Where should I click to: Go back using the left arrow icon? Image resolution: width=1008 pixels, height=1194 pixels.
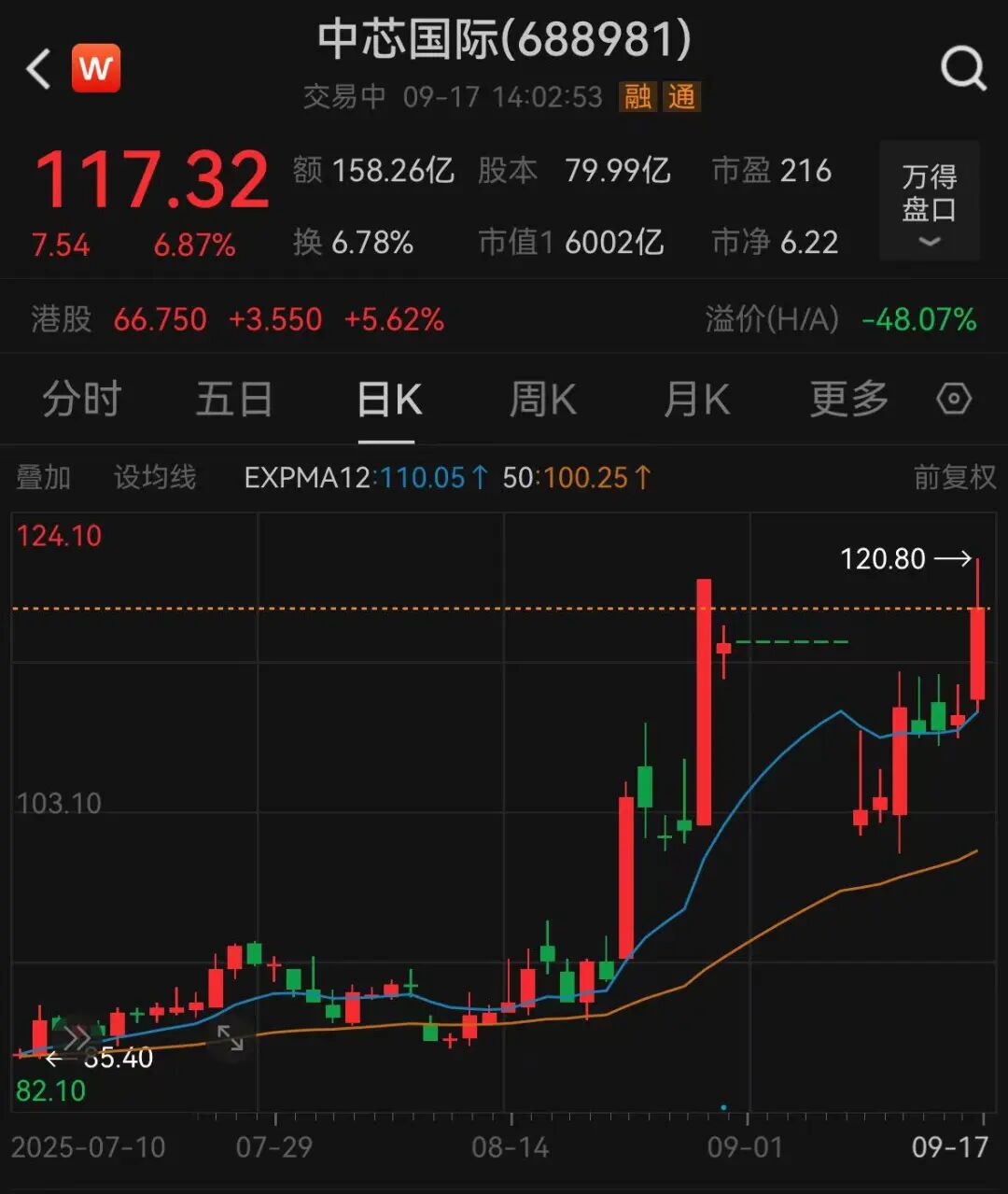(38, 70)
